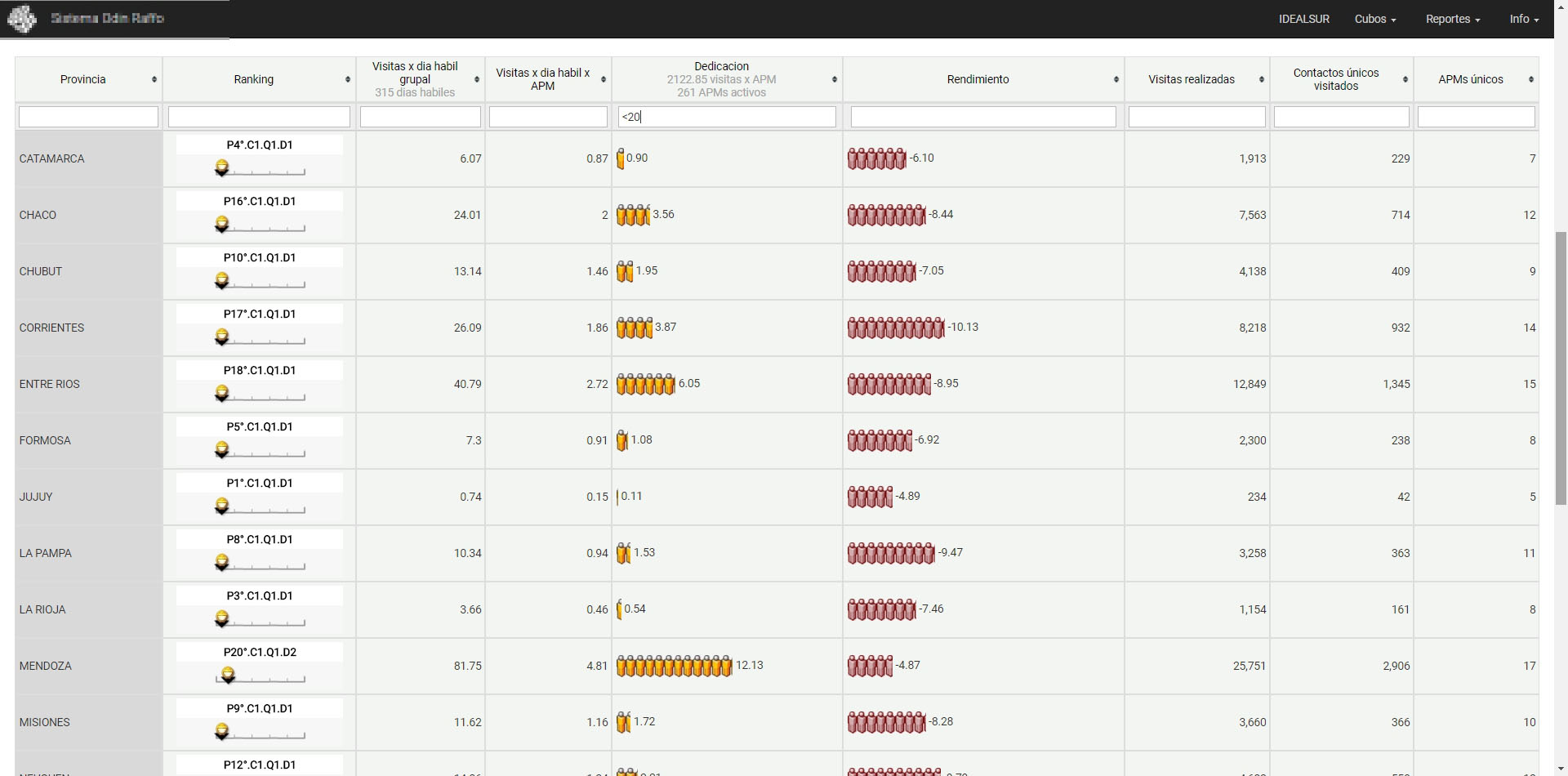Click the Contactos únicos visitados filter input

pos(1342,117)
